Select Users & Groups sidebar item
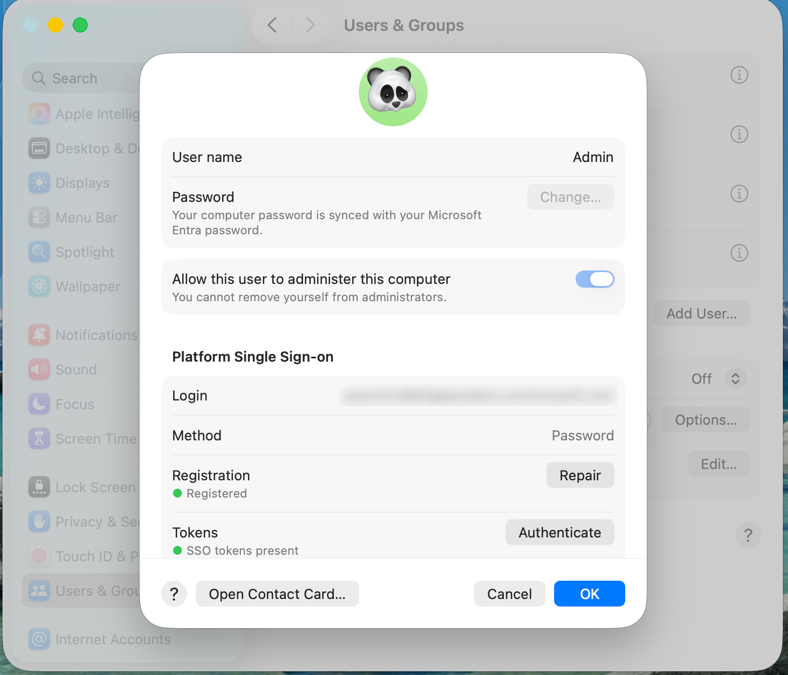This screenshot has height=675, width=788. tap(83, 591)
